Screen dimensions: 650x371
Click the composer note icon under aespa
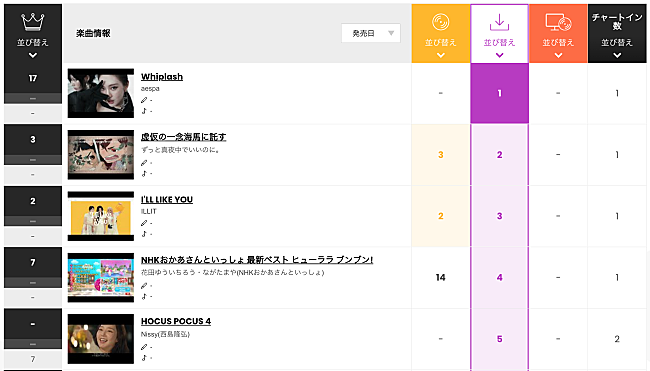pos(144,111)
